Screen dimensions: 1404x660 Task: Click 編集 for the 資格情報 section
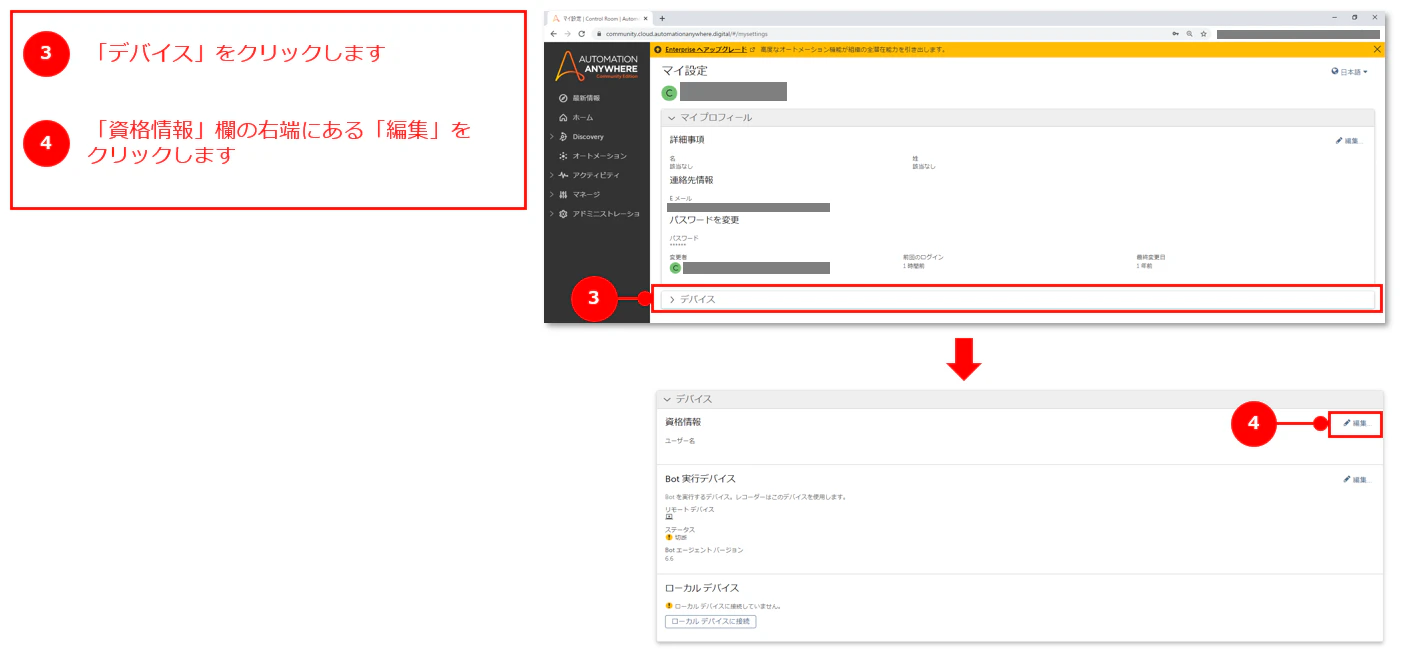pyautogui.click(x=1355, y=423)
